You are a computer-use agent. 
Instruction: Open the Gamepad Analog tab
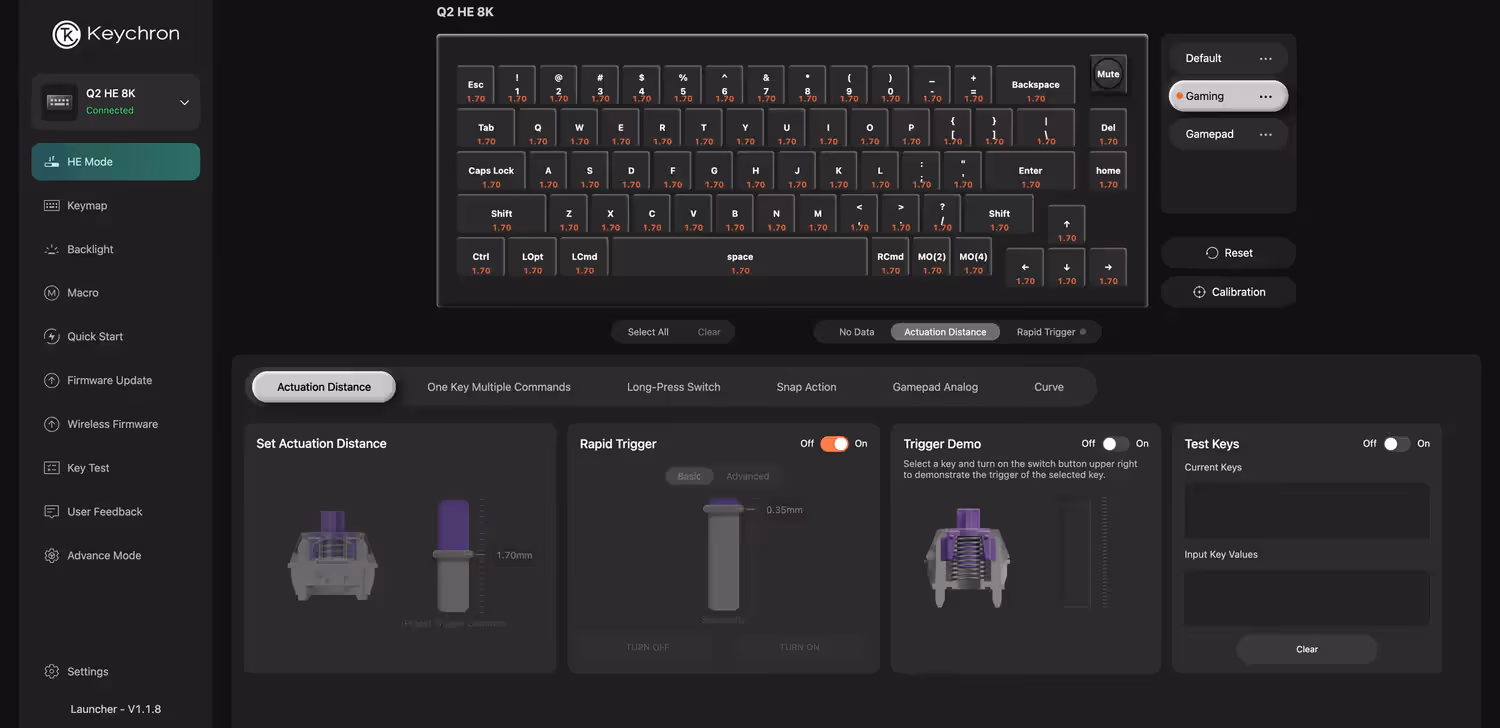[934, 387]
